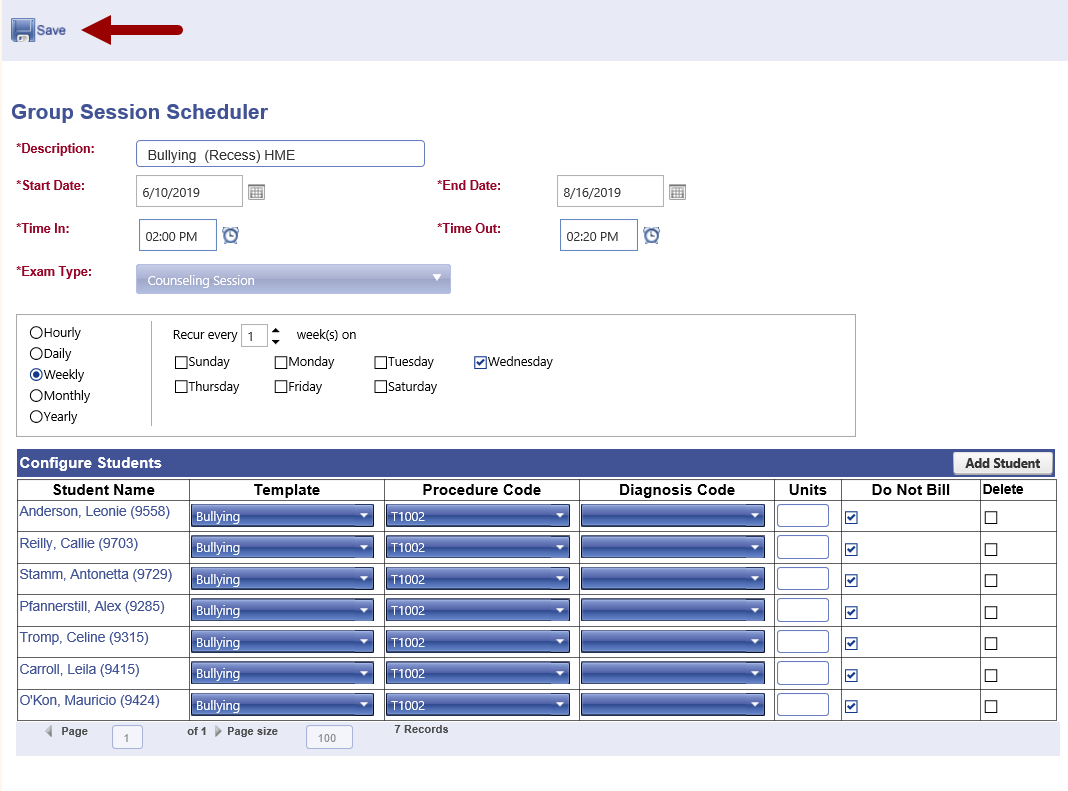Go to previous page with left arrow
Viewport: 1068px width, 791px height.
[x=49, y=730]
